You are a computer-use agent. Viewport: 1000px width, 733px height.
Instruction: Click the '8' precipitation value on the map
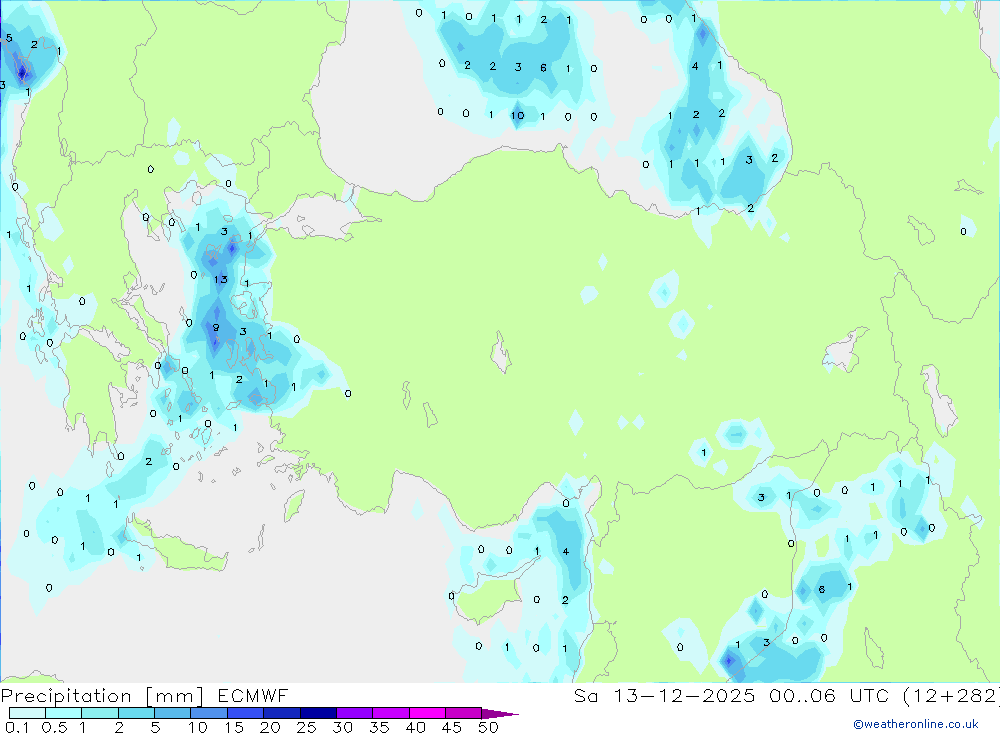click(821, 589)
